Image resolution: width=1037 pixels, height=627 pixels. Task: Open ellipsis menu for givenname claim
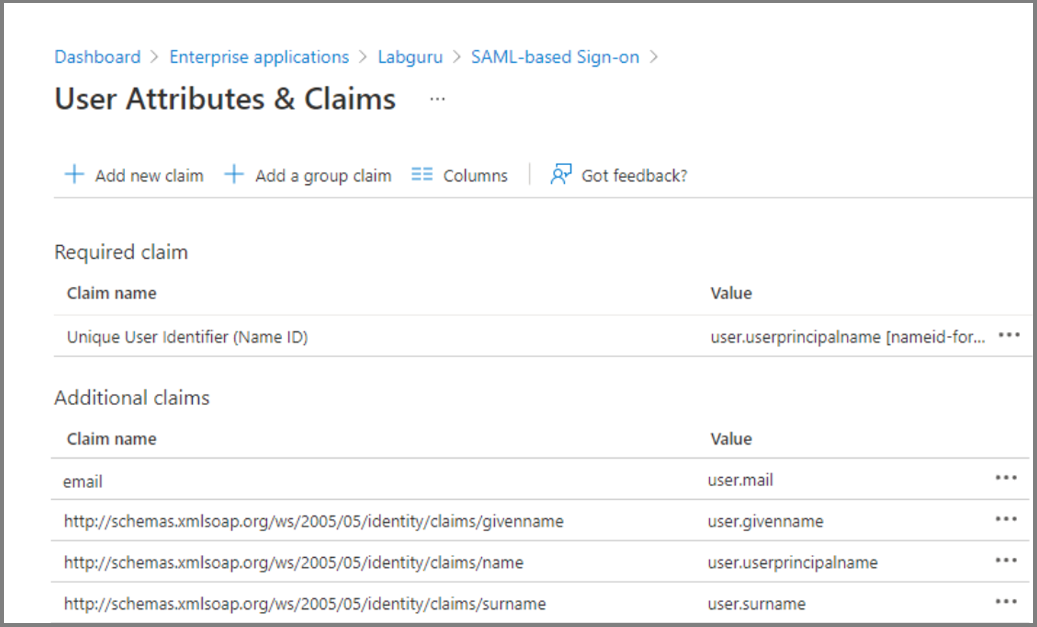click(x=1006, y=519)
